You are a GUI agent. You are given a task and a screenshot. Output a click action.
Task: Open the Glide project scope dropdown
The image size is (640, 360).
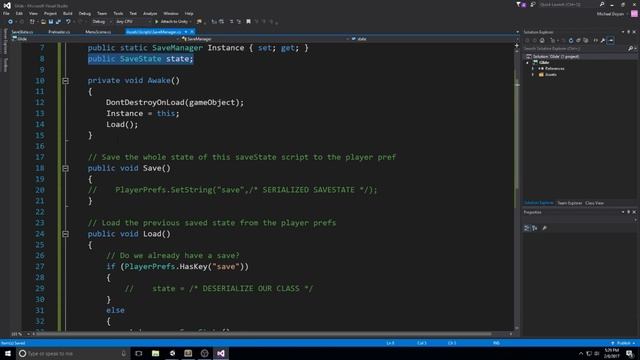[96, 39]
